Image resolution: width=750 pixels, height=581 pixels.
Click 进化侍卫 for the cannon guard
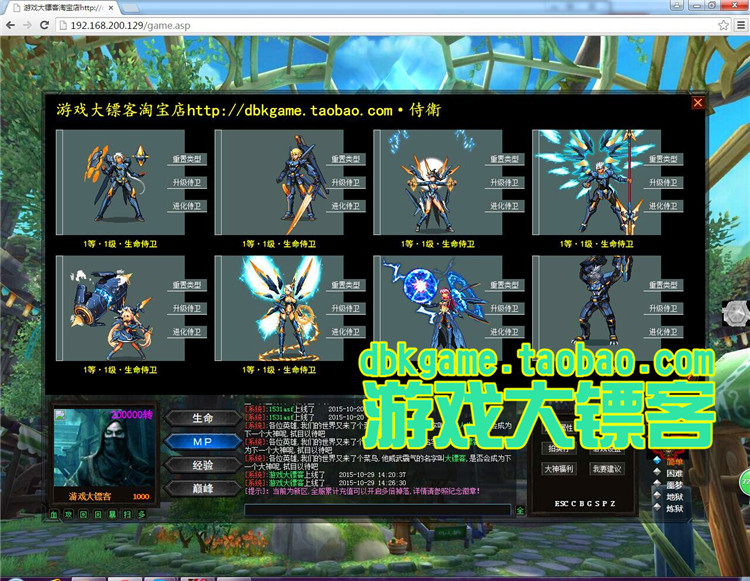click(187, 332)
